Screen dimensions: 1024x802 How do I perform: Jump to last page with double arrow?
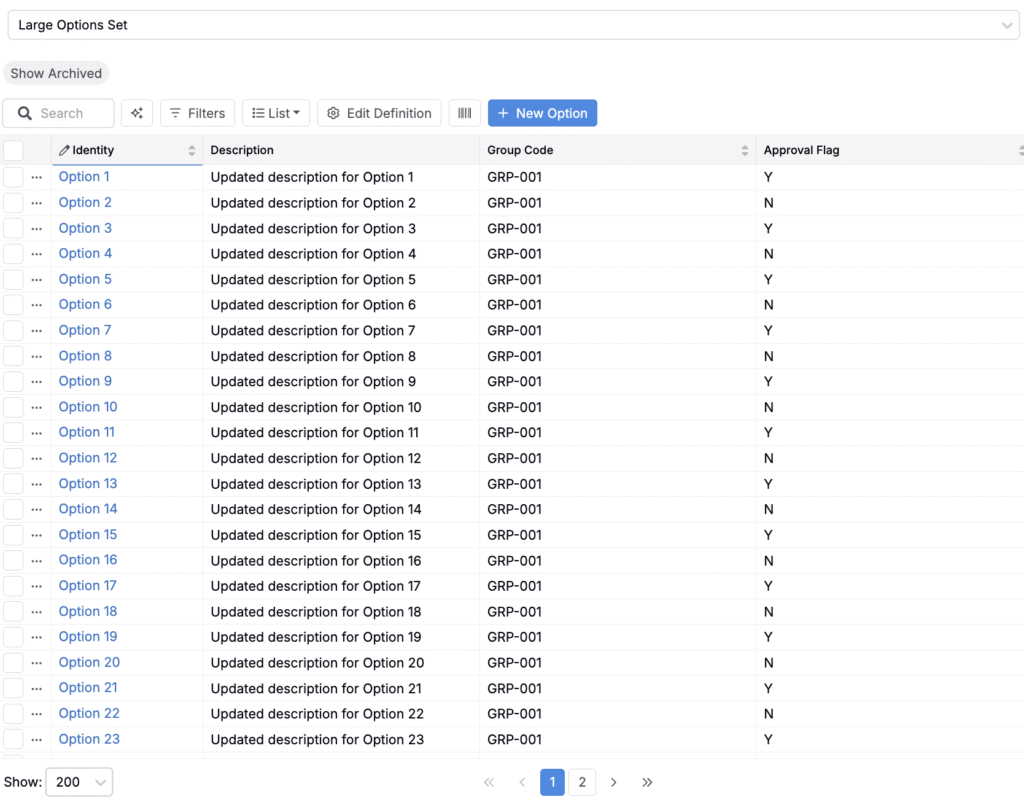coord(647,782)
